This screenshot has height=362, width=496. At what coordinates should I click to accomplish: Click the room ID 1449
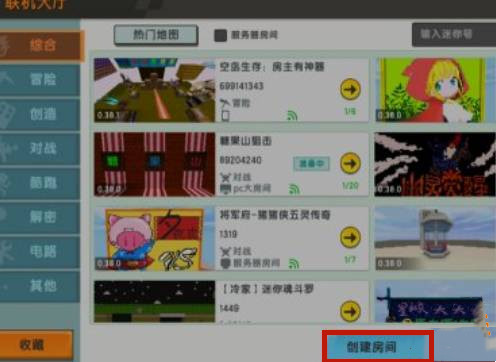click(x=229, y=308)
